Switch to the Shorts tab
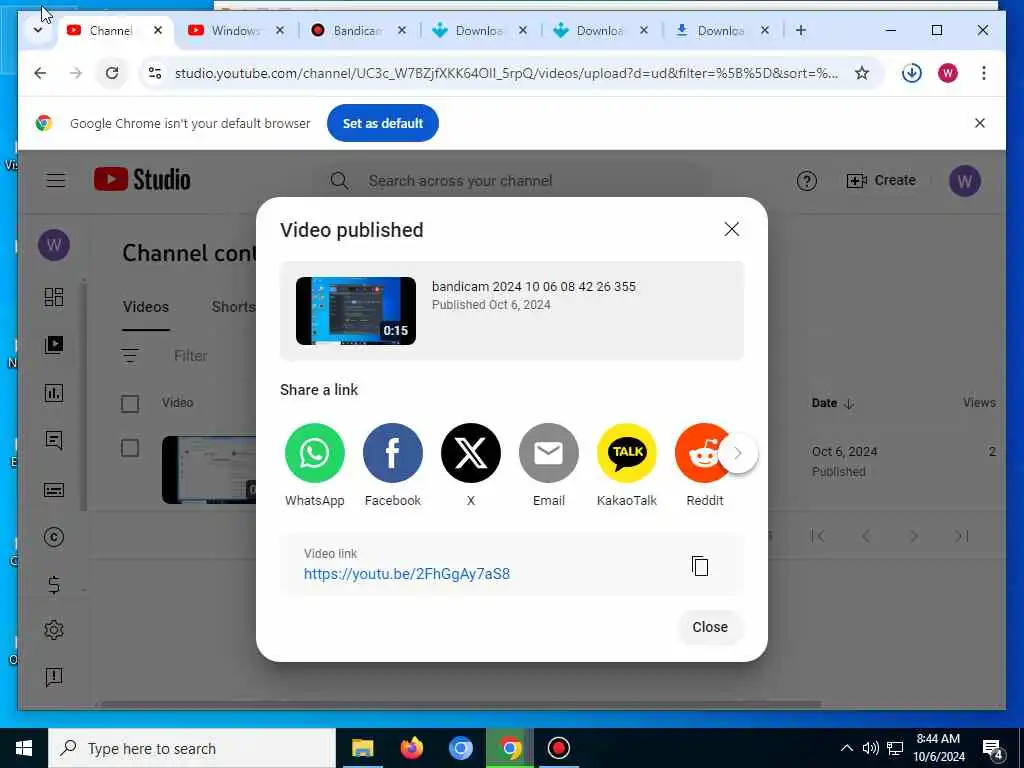The height and width of the screenshot is (768, 1024). click(x=233, y=307)
